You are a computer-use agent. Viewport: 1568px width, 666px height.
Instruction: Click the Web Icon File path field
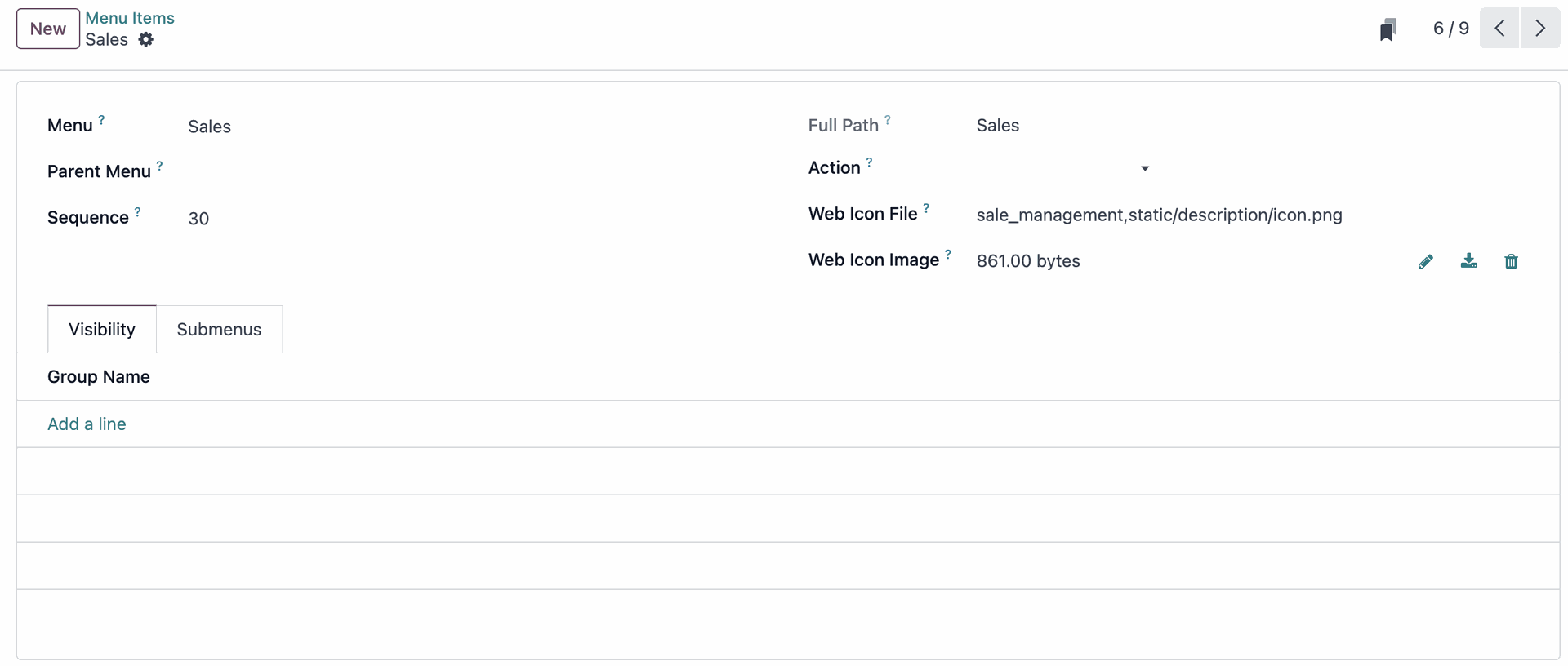coord(1159,215)
